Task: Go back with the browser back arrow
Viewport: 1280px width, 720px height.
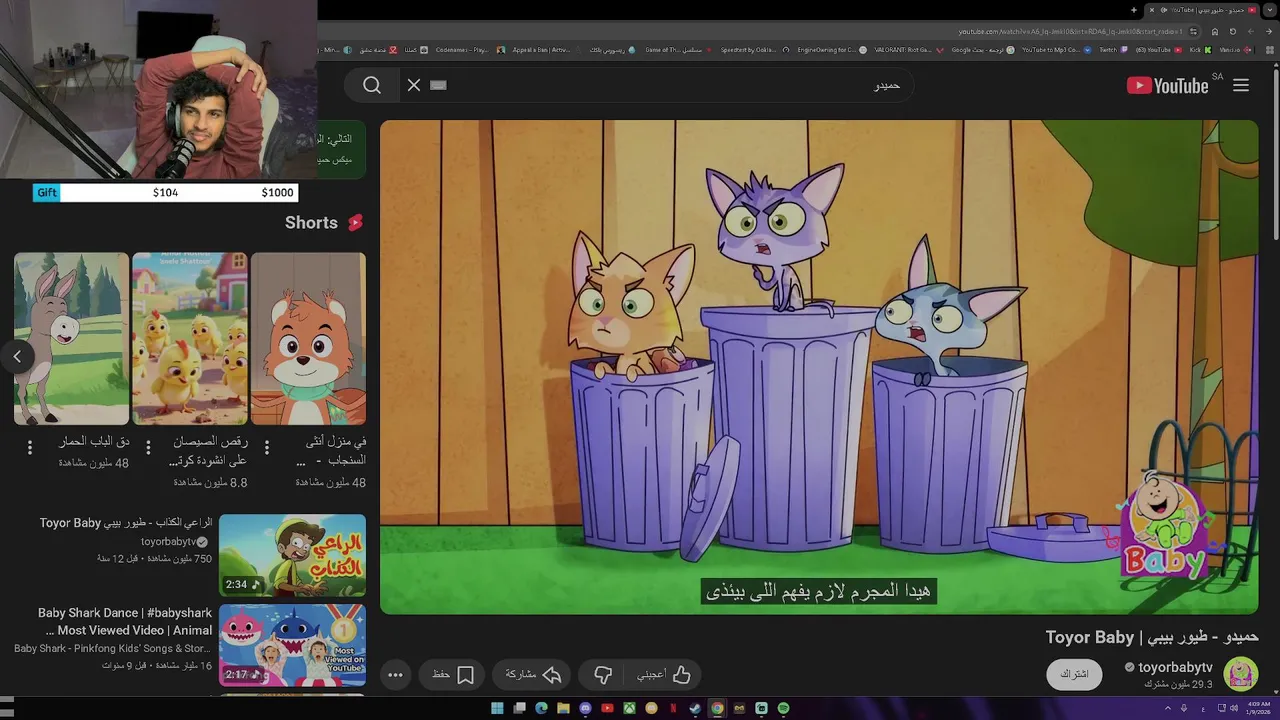Action: [1269, 31]
